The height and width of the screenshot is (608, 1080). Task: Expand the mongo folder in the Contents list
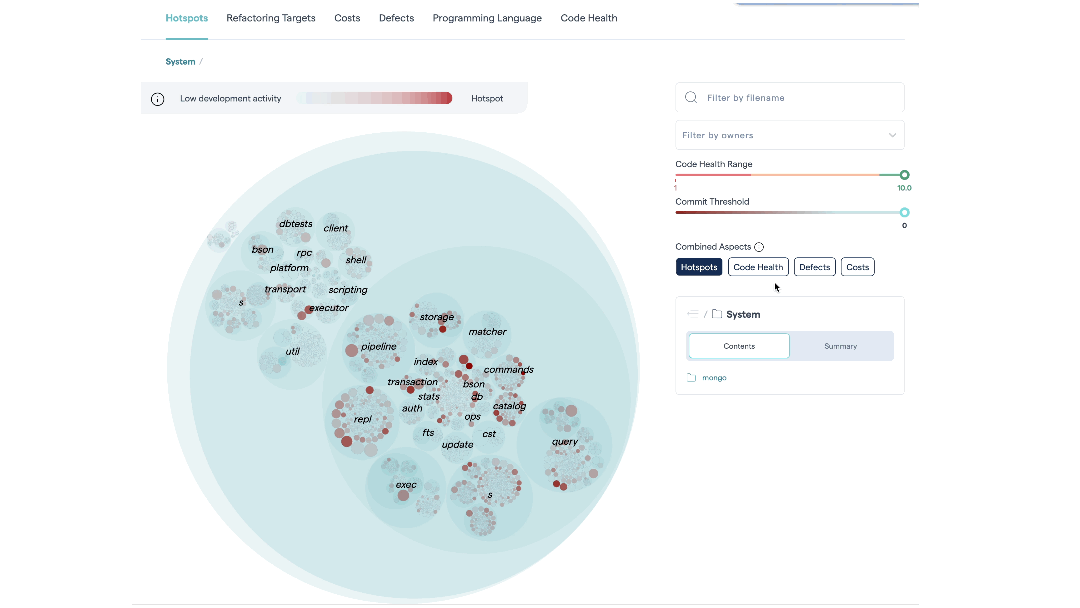pyautogui.click(x=714, y=377)
